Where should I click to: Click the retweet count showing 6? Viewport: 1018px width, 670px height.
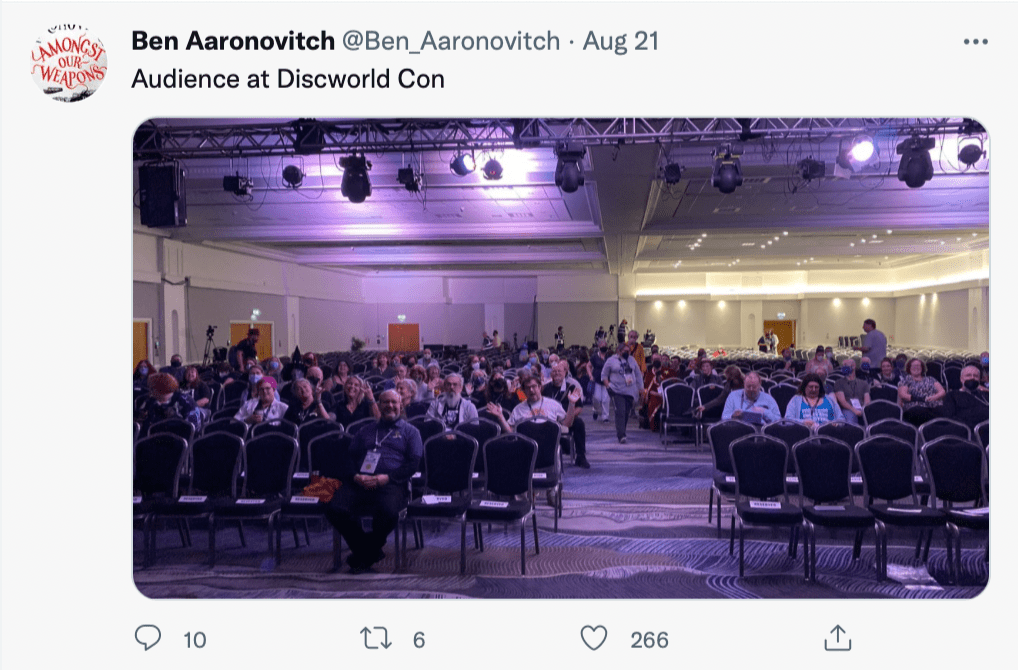(419, 640)
